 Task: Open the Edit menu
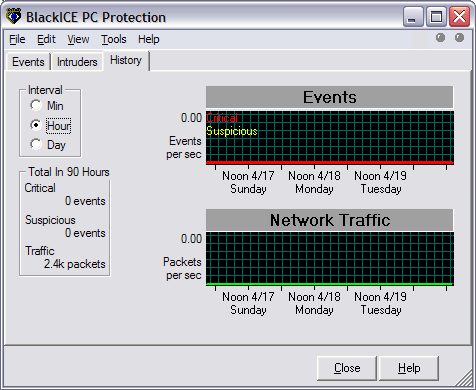(46, 39)
